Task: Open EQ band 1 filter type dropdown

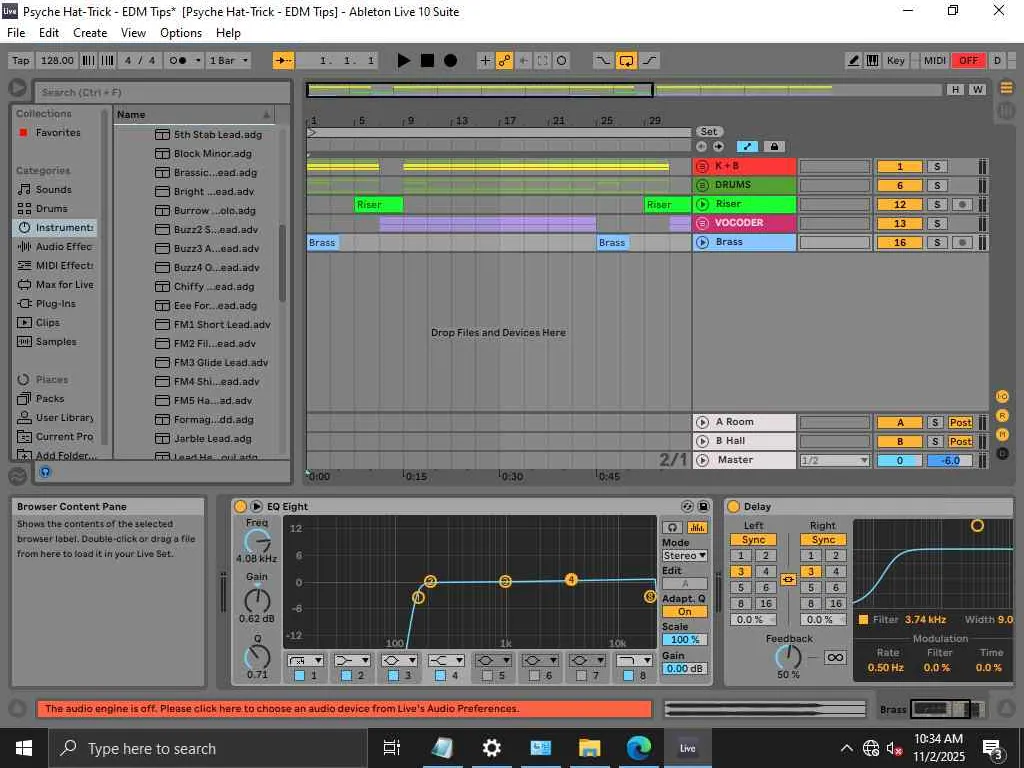Action: point(305,660)
